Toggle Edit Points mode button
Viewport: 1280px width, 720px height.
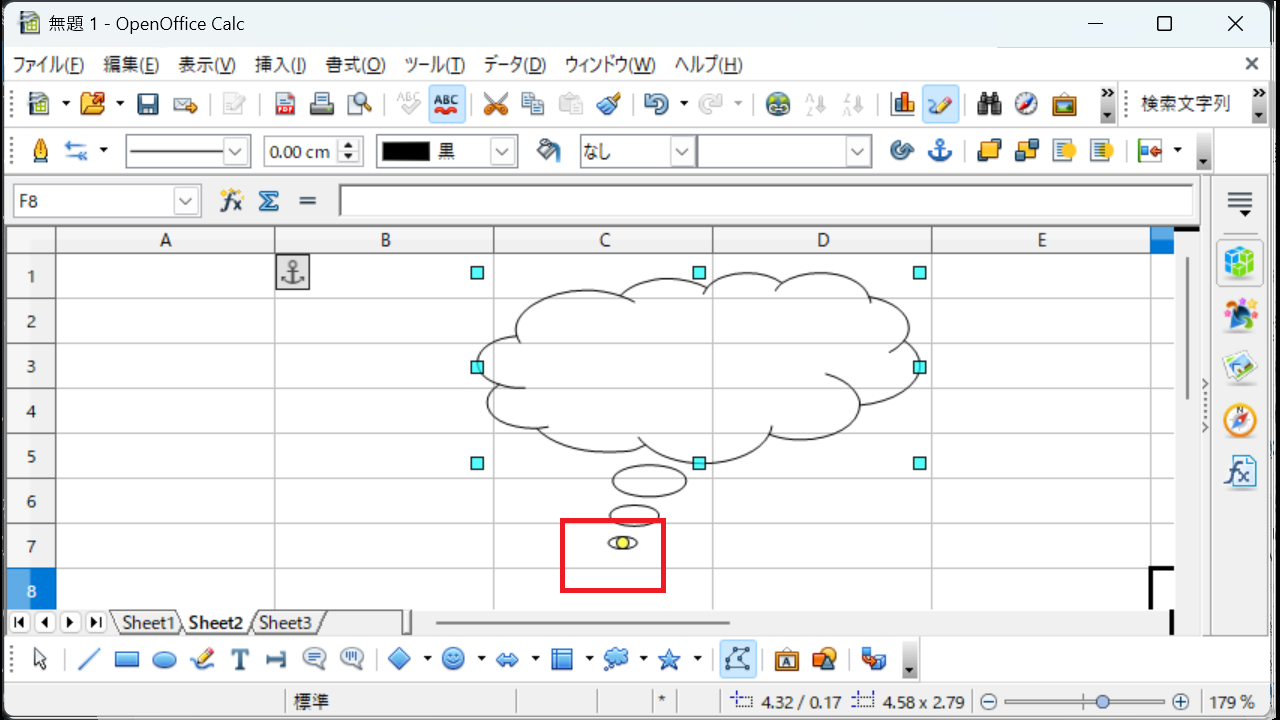(738, 659)
